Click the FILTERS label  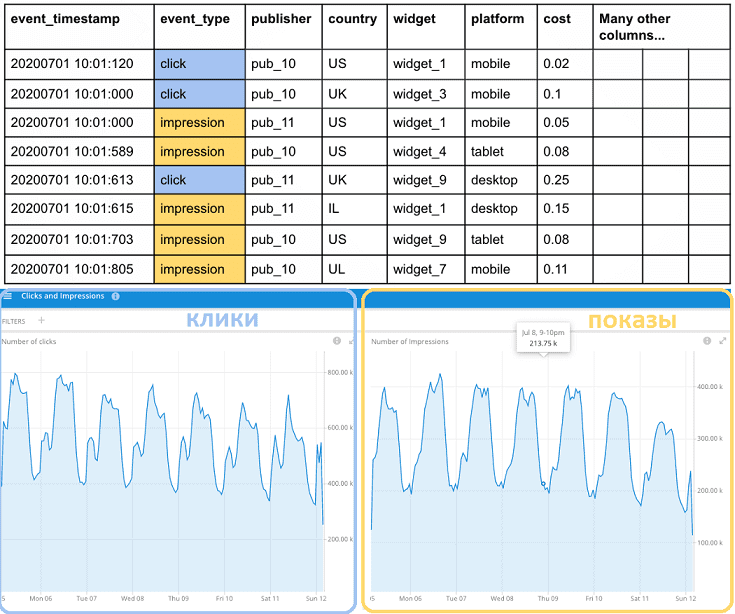(x=14, y=321)
